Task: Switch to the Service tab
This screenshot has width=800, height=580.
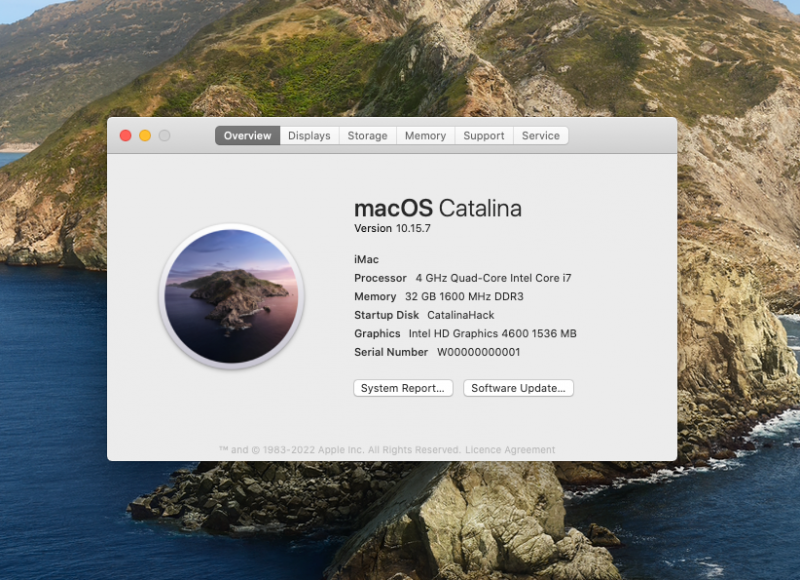Action: (x=541, y=136)
